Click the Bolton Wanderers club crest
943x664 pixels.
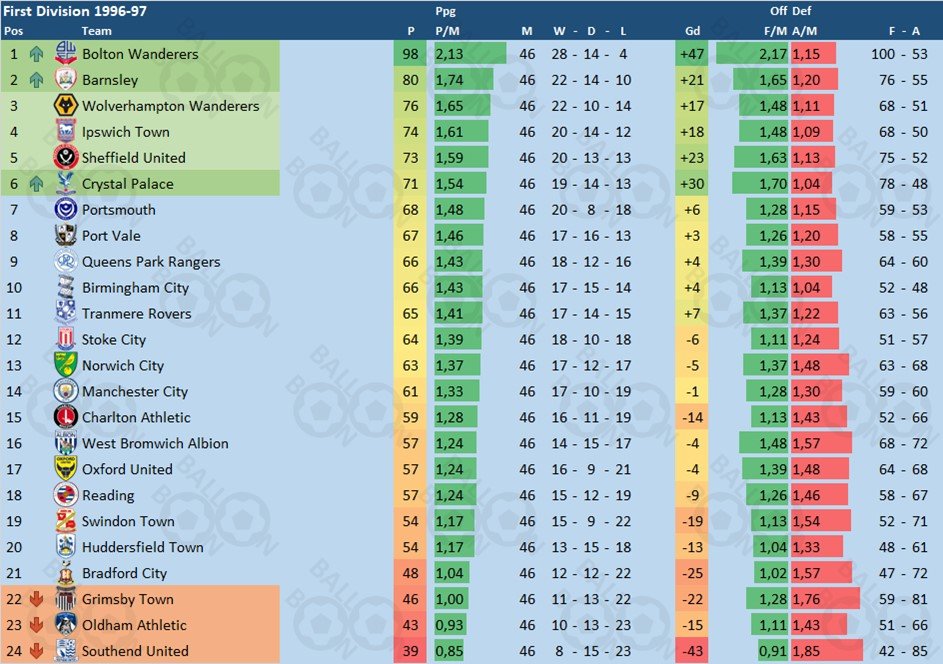pos(66,54)
